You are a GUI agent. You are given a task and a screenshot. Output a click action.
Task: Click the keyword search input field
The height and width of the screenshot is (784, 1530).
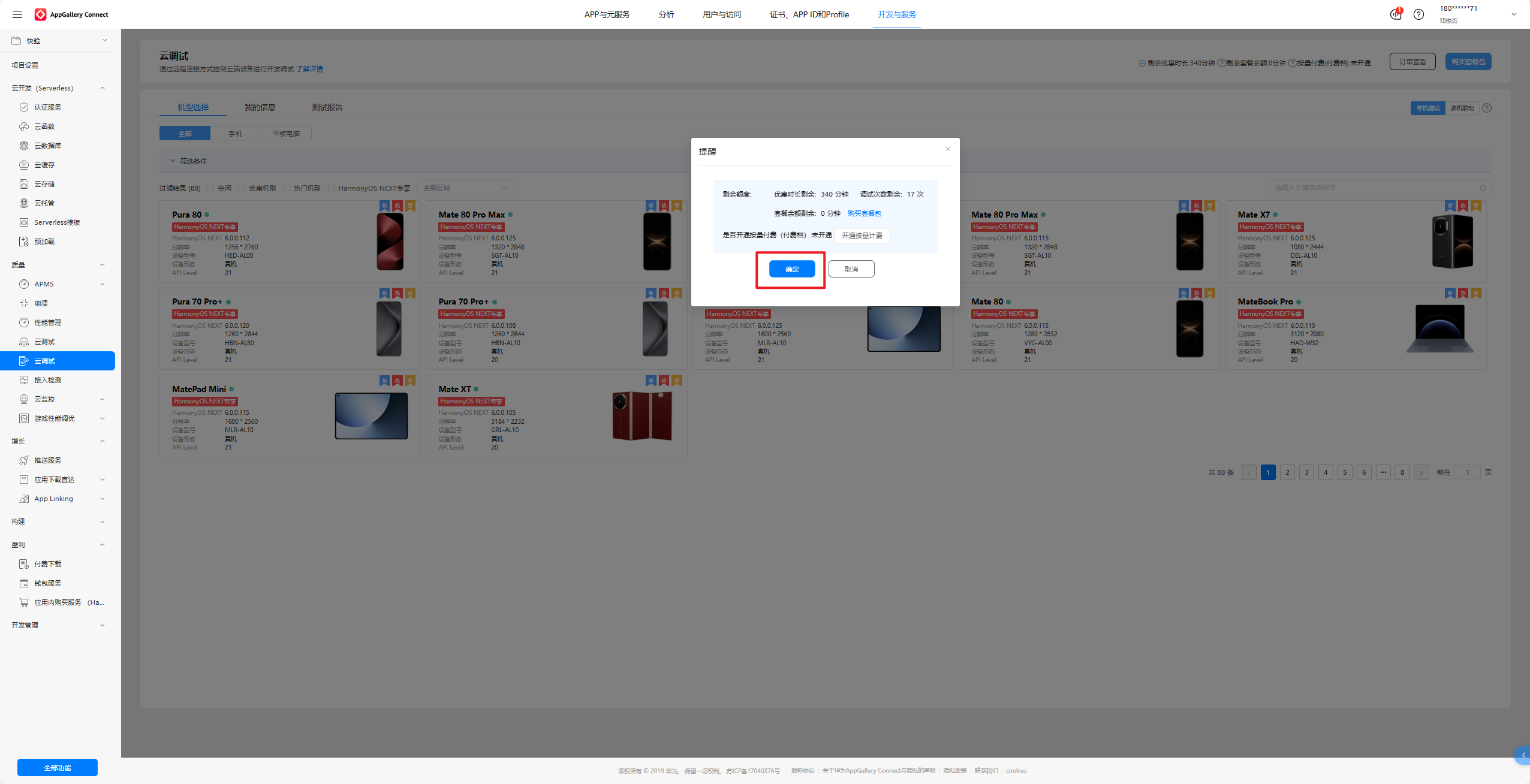click(1373, 188)
